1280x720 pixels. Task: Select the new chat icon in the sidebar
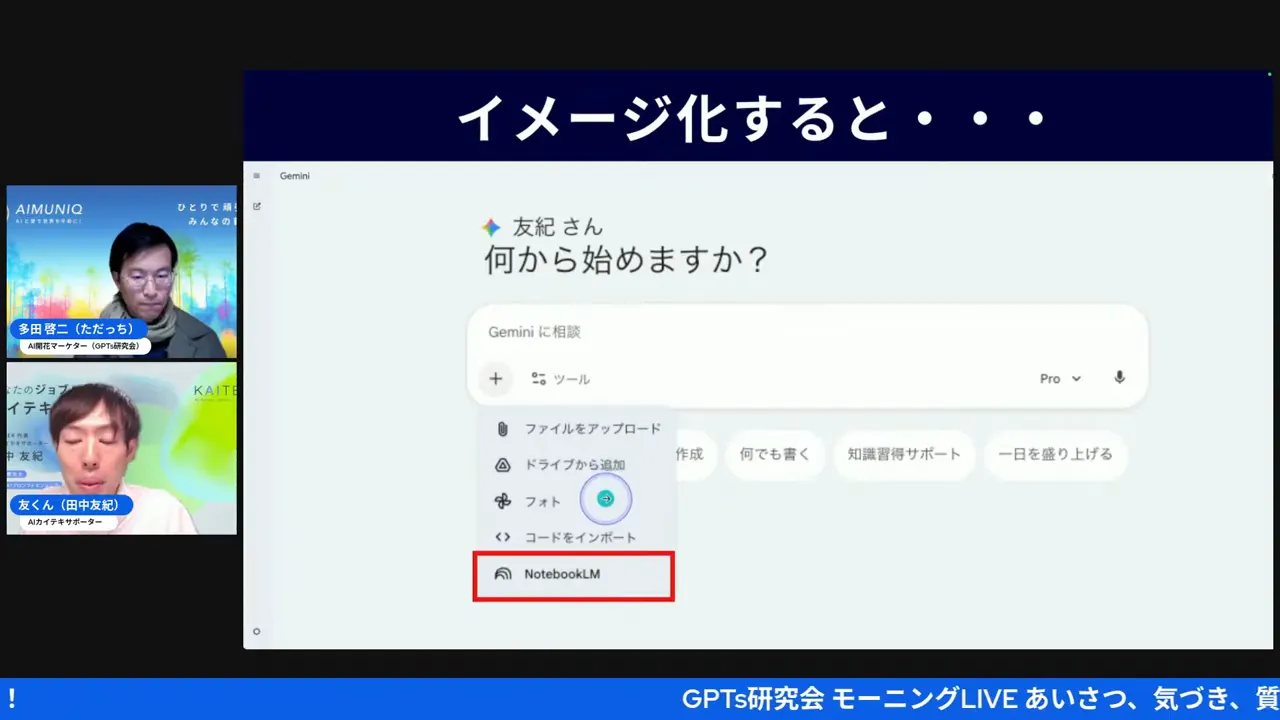257,206
